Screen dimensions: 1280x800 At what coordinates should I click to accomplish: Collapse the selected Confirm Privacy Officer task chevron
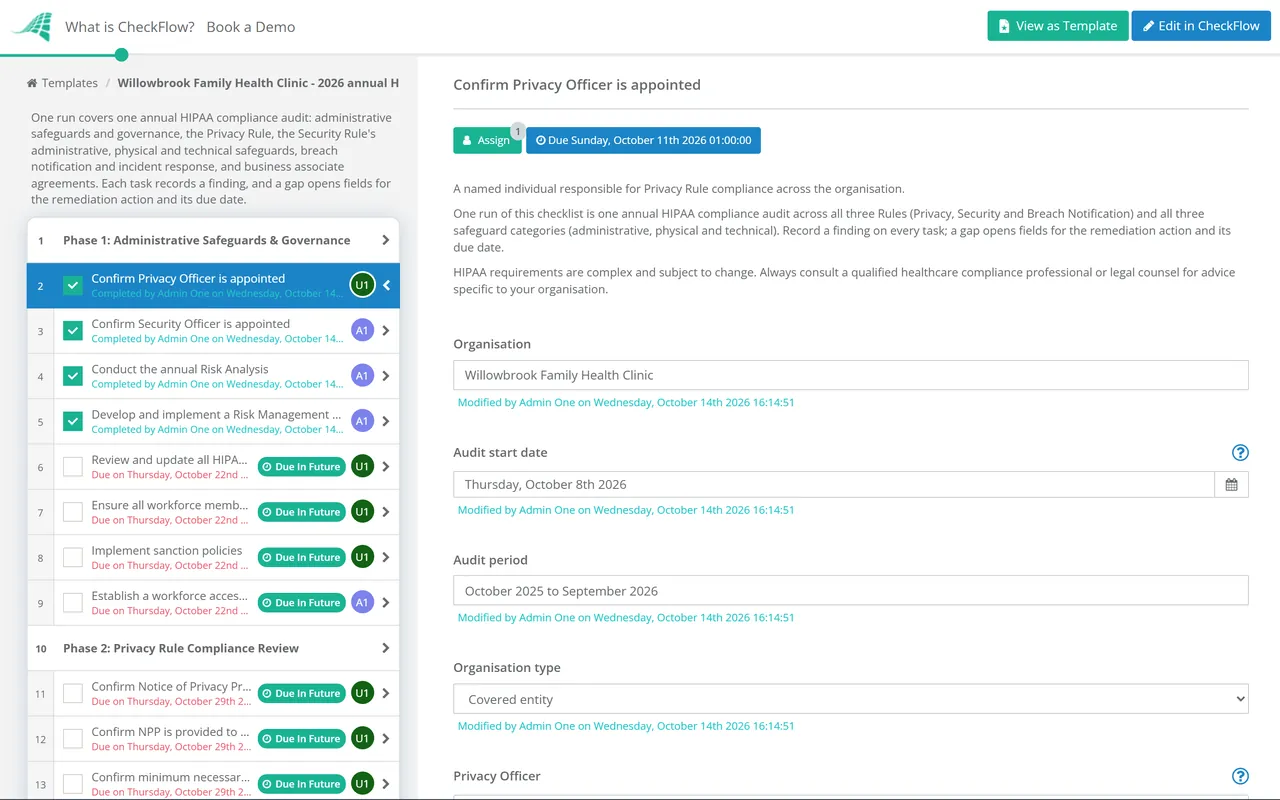point(386,286)
